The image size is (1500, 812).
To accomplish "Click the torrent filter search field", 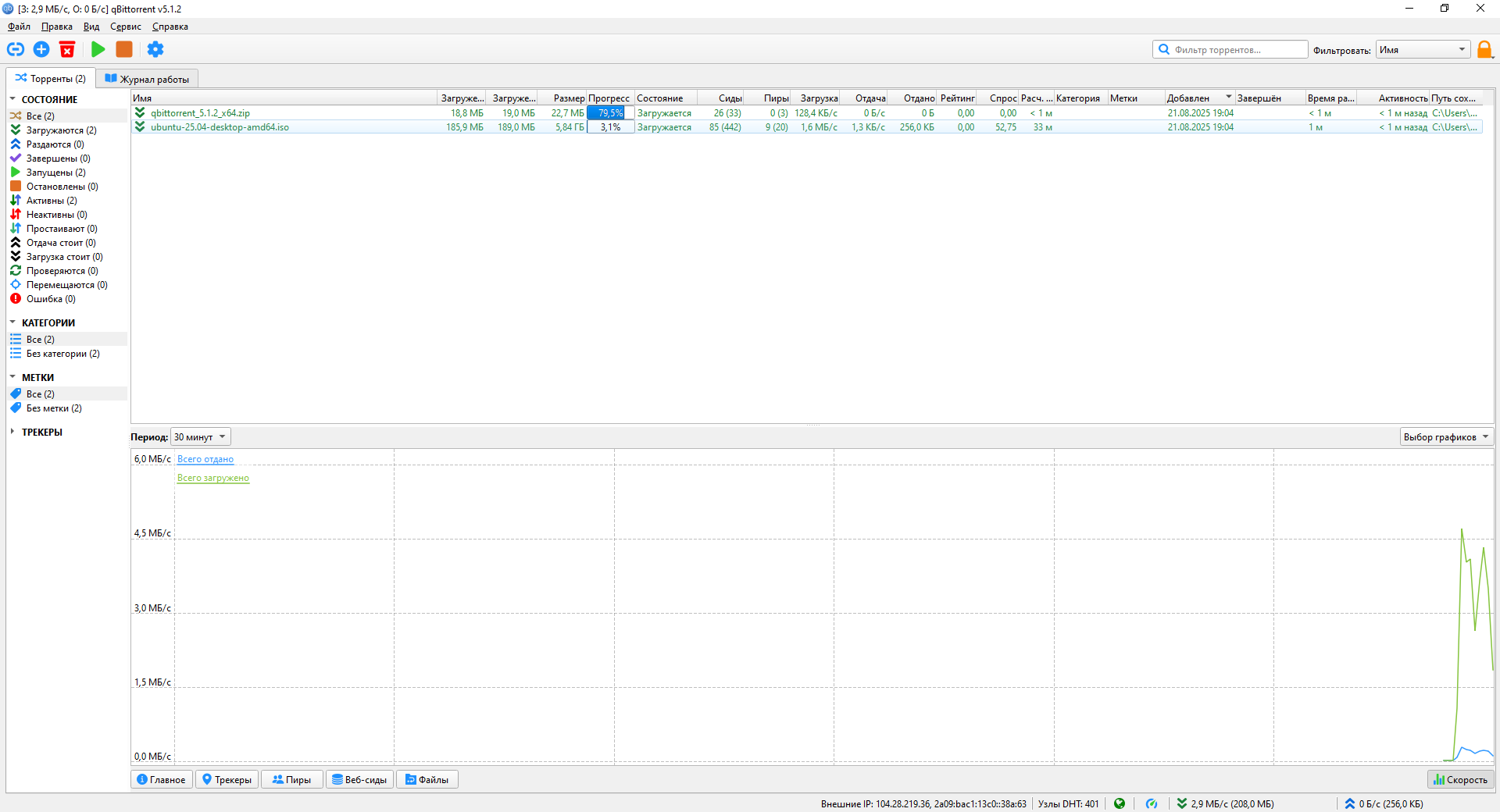I will pyautogui.click(x=1230, y=49).
